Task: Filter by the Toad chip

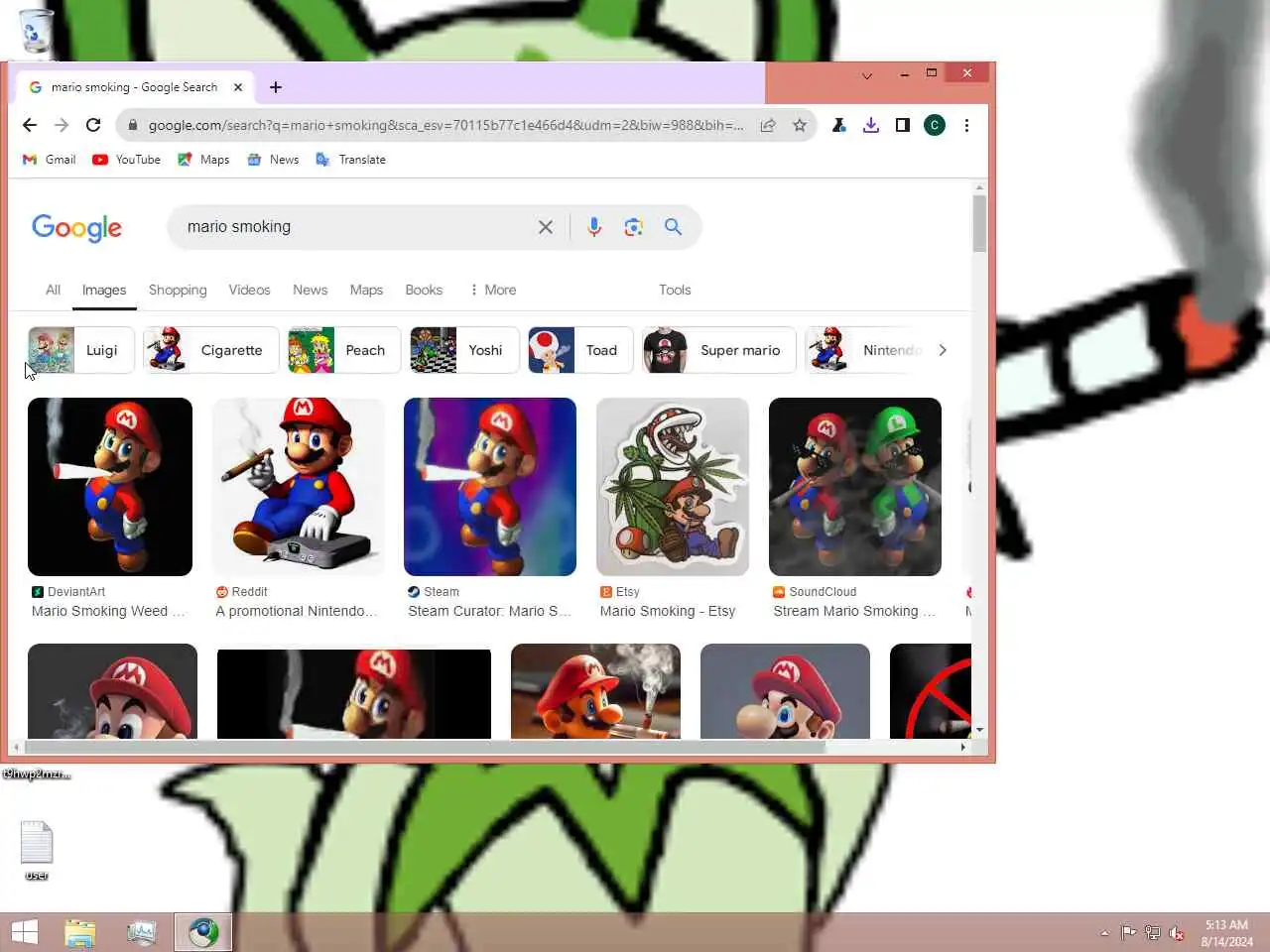Action: click(580, 350)
